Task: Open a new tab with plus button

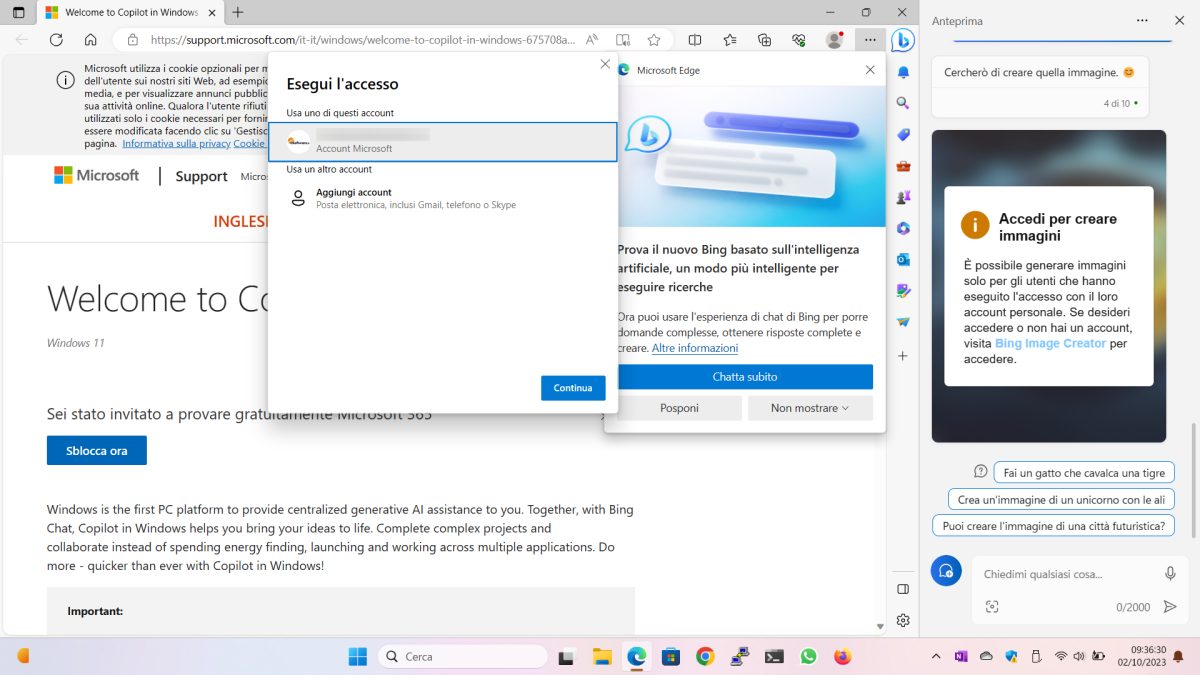Action: tap(238, 12)
